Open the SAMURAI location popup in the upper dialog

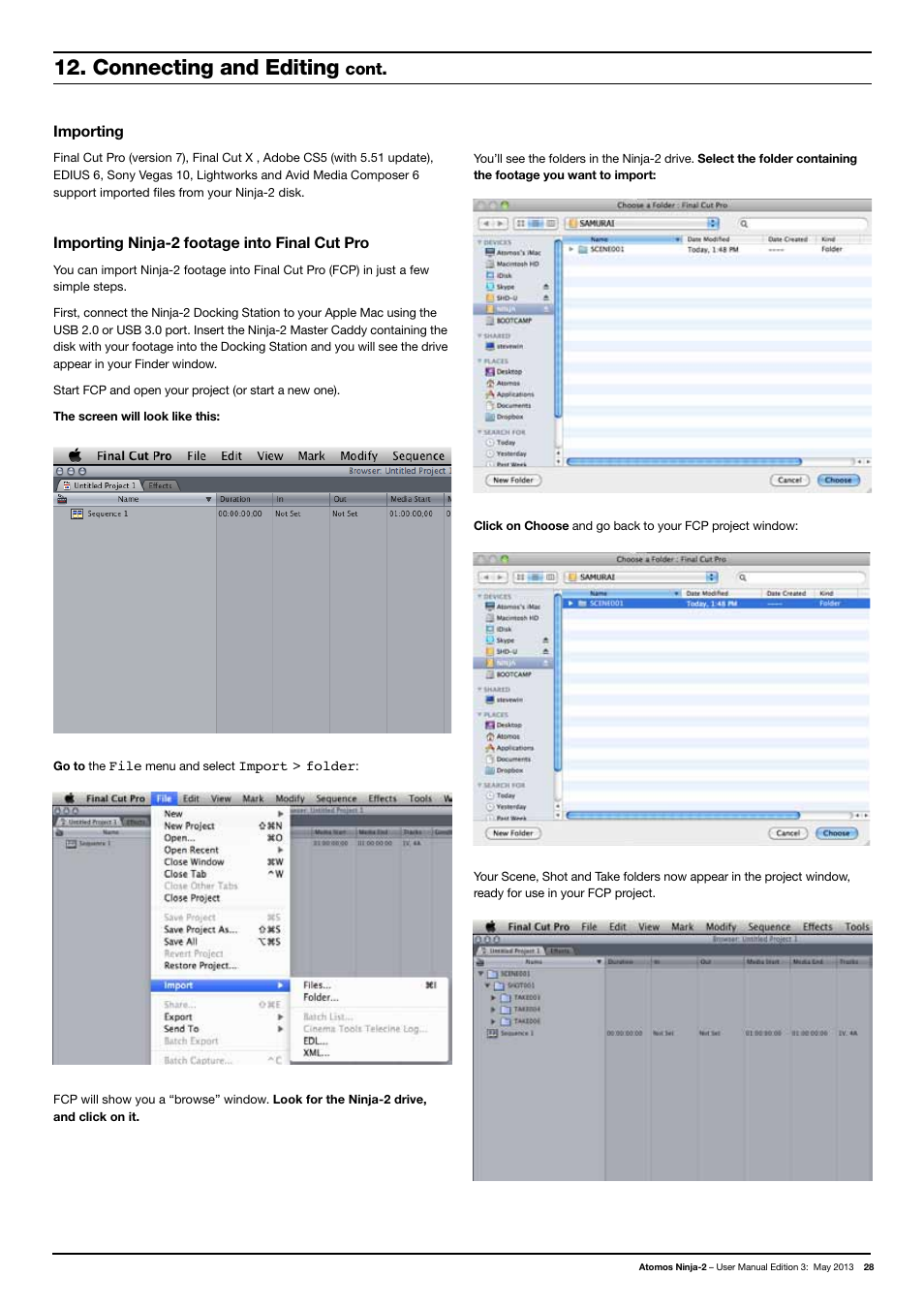point(642,223)
